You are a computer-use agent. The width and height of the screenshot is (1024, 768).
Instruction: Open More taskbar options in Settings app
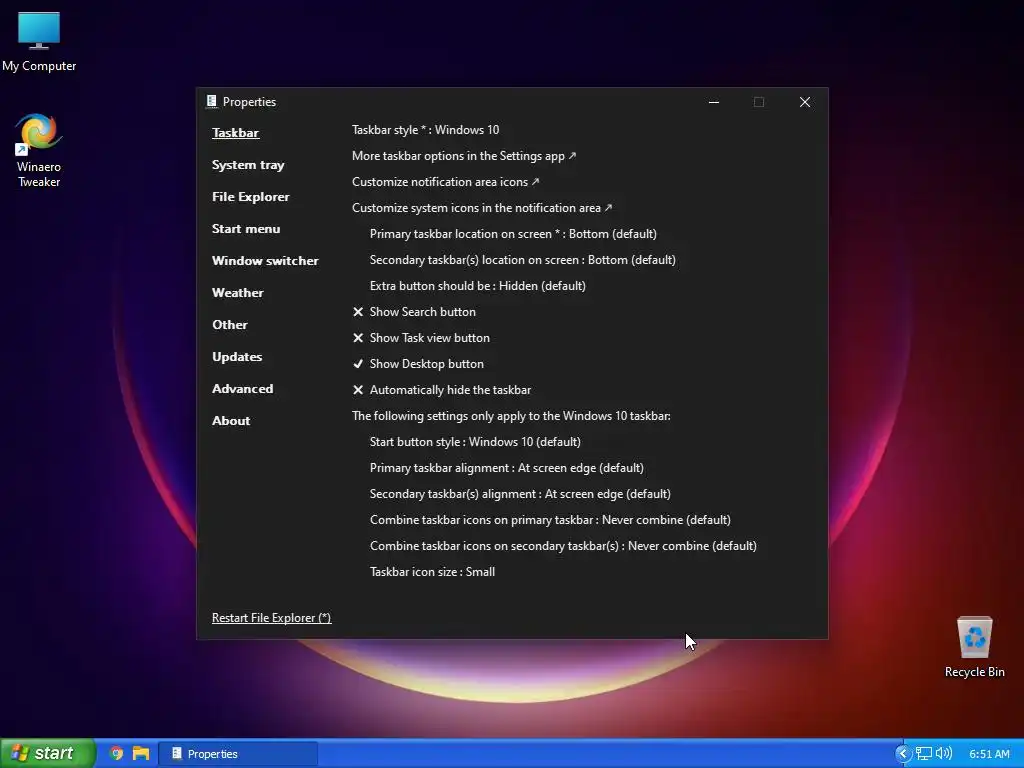tap(464, 155)
